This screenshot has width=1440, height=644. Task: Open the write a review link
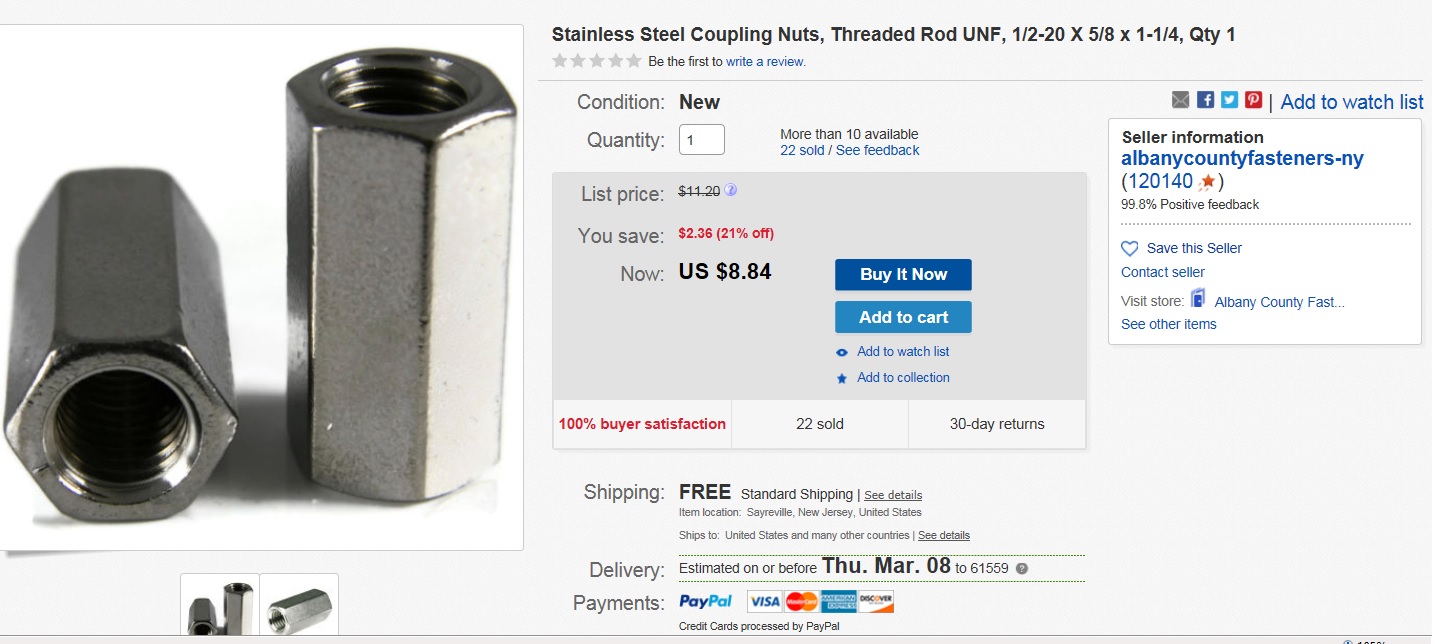click(766, 62)
